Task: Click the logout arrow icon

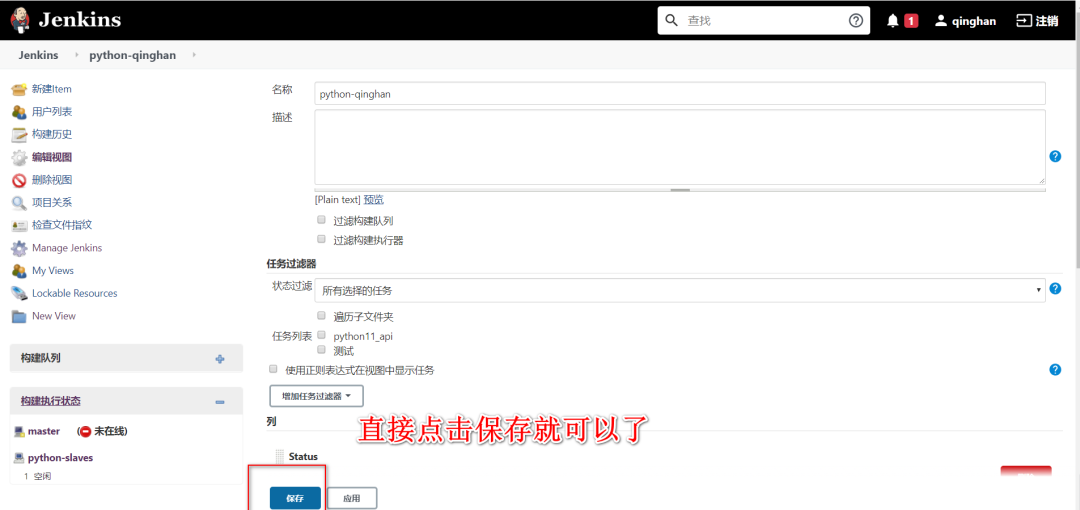Action: coord(1024,21)
